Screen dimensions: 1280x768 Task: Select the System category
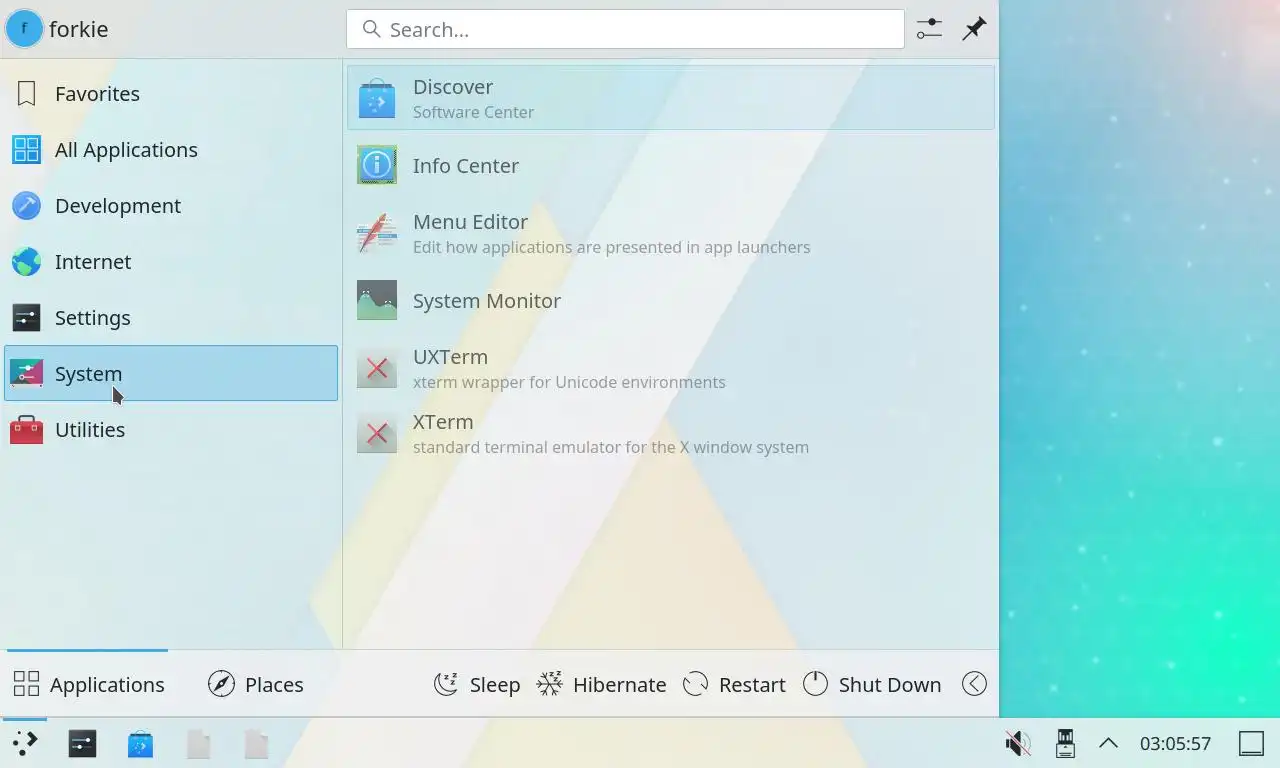[x=171, y=373]
